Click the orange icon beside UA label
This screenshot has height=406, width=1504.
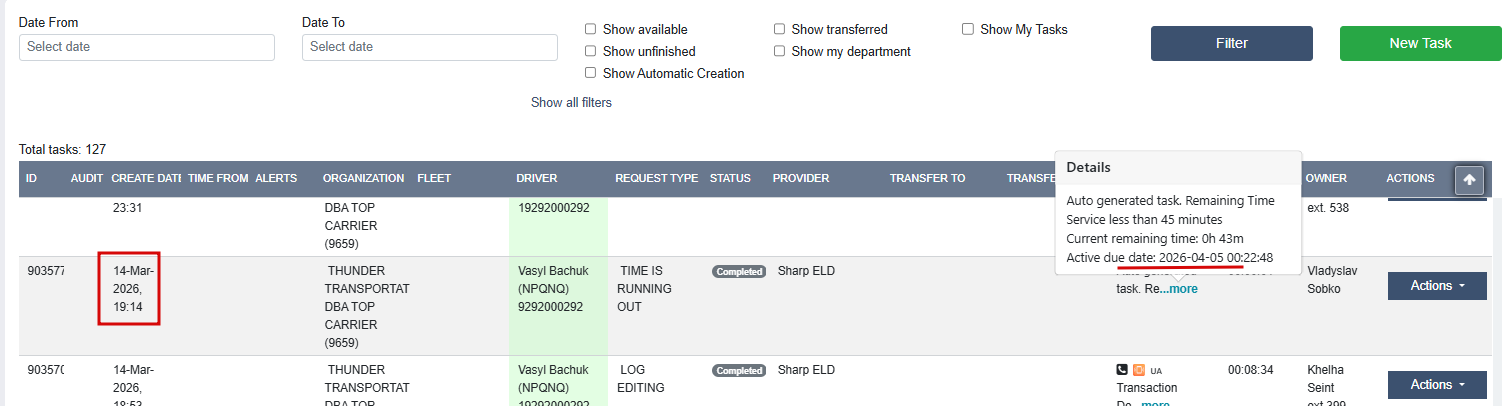click(1139, 370)
